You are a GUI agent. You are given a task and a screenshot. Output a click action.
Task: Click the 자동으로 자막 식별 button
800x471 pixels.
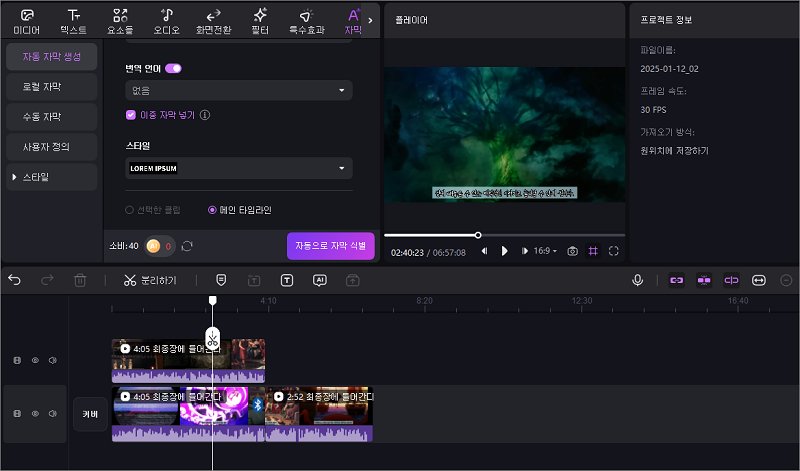pos(330,246)
